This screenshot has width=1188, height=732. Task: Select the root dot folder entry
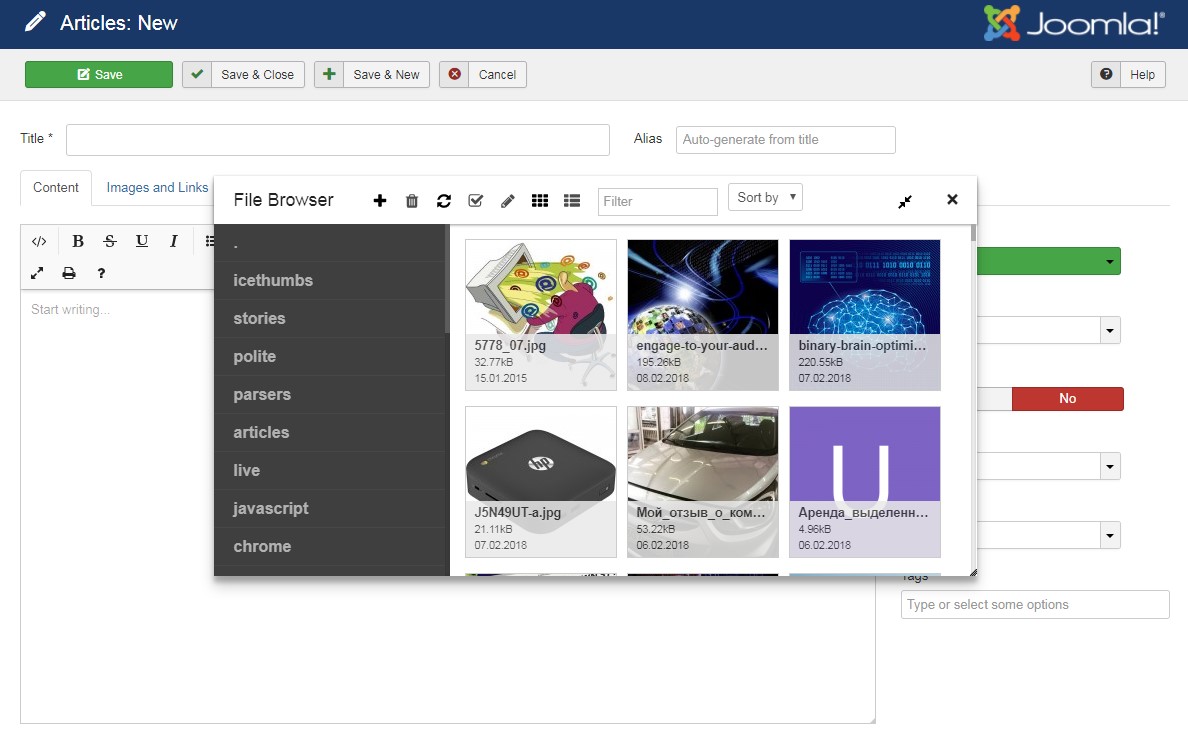tap(331, 243)
